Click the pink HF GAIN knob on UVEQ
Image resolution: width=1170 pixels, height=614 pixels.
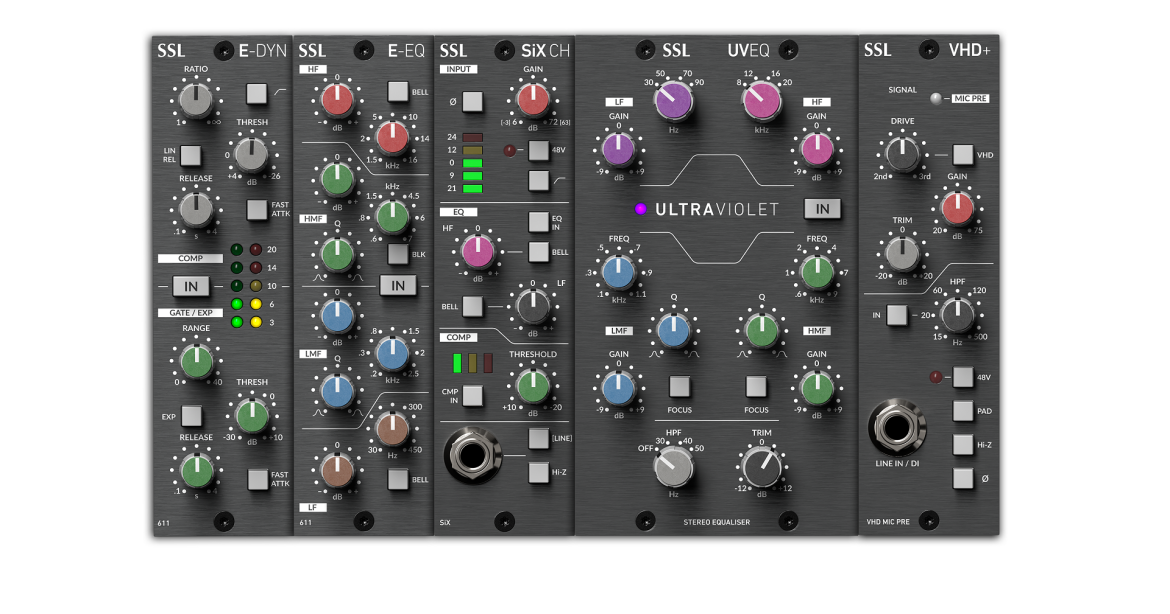pyautogui.click(x=816, y=149)
